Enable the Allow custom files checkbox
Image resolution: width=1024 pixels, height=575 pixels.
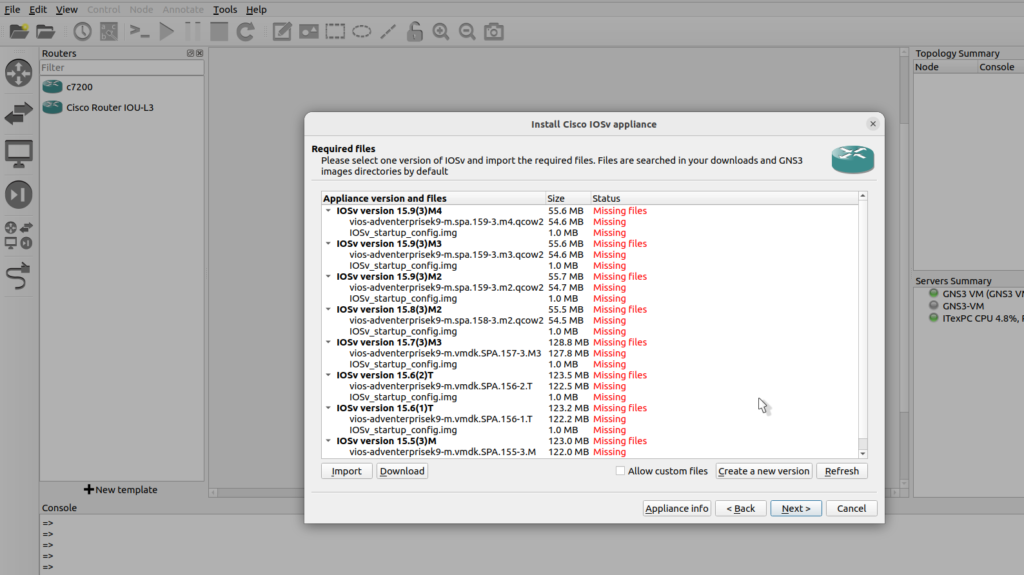click(x=620, y=471)
